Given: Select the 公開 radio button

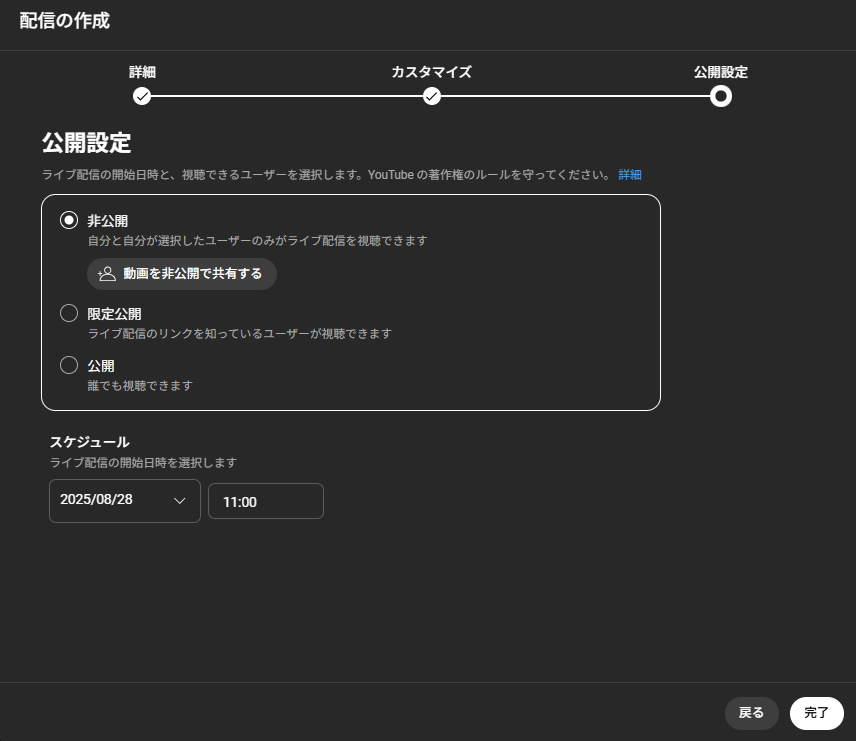Looking at the screenshot, I should (x=69, y=365).
